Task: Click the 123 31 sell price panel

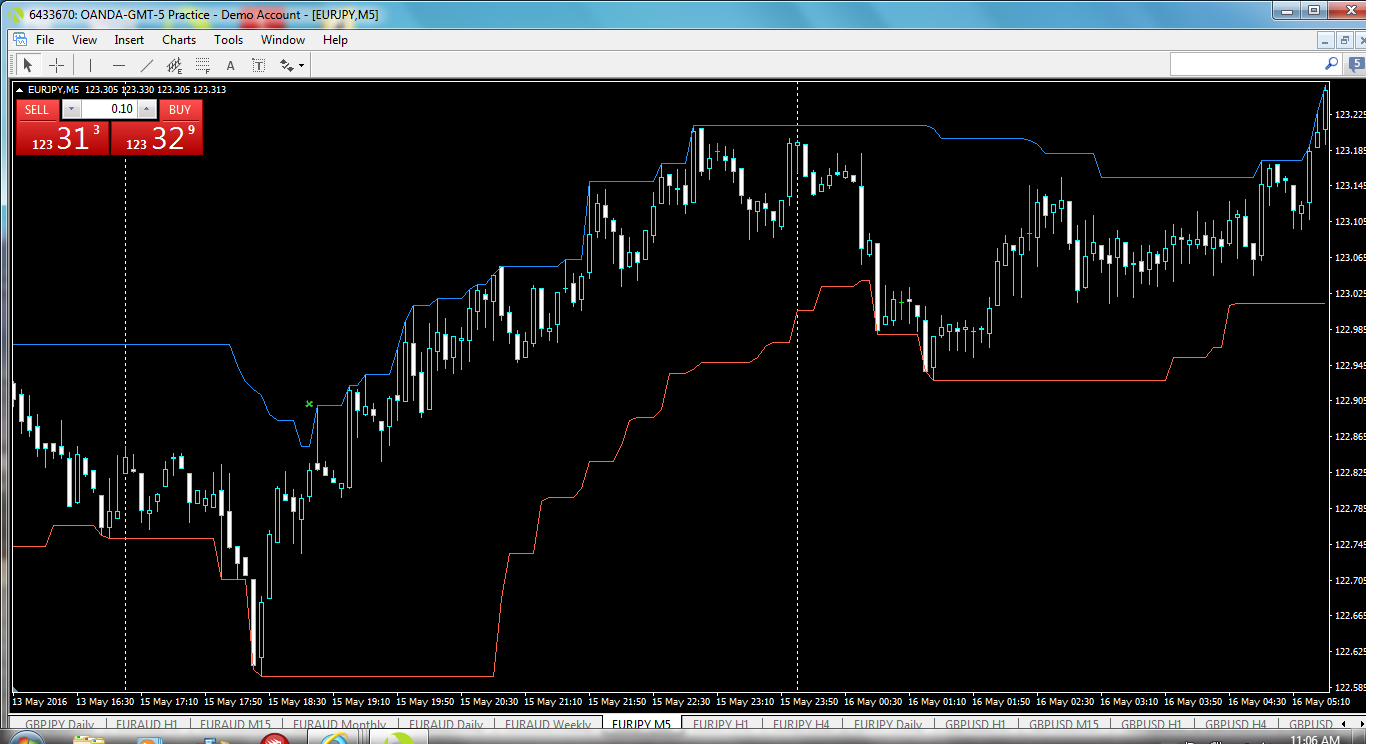Action: 62,138
